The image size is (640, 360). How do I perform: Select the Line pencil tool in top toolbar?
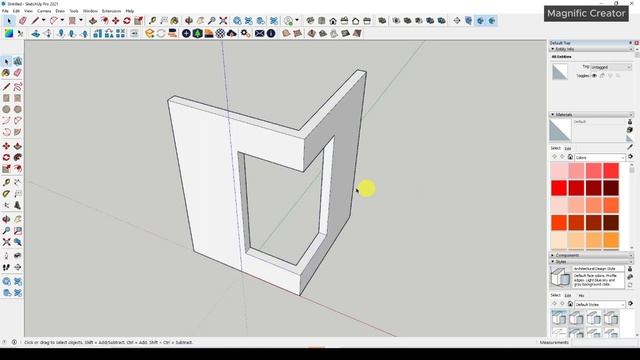35,20
